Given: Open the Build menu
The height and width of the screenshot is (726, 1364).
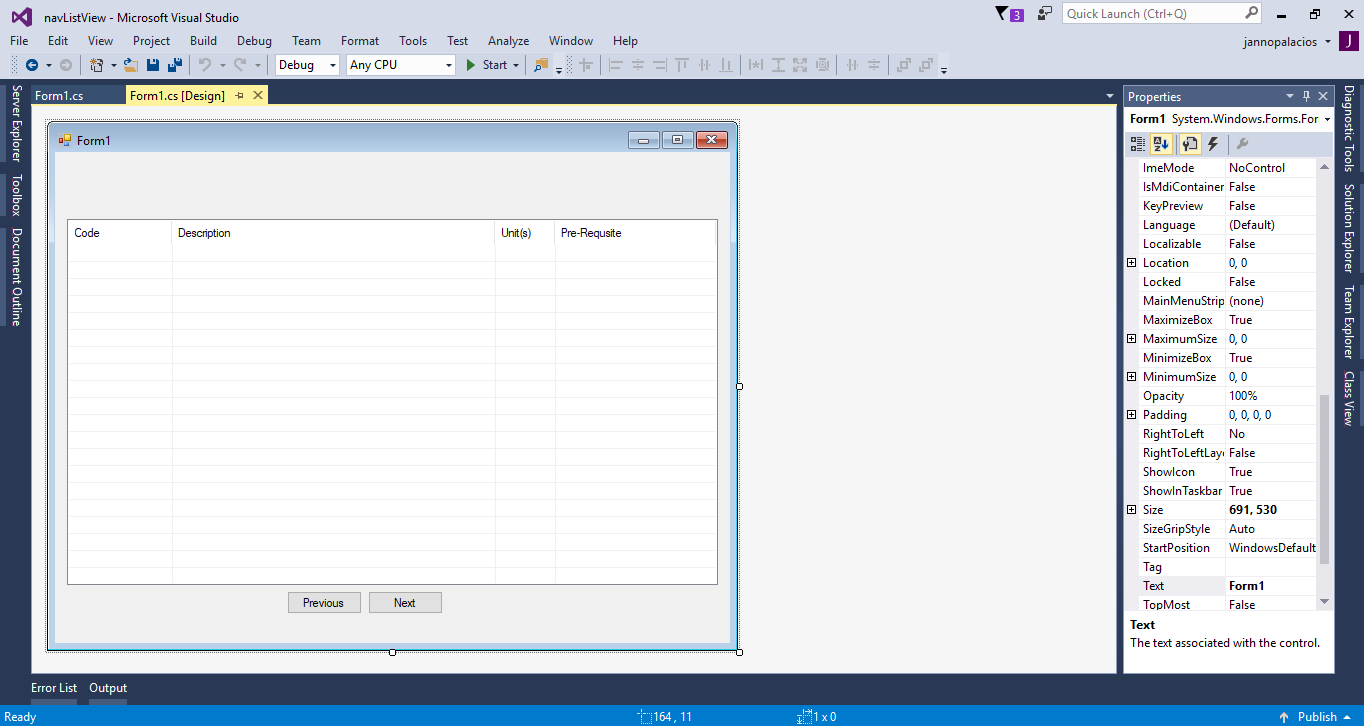Looking at the screenshot, I should click(203, 41).
